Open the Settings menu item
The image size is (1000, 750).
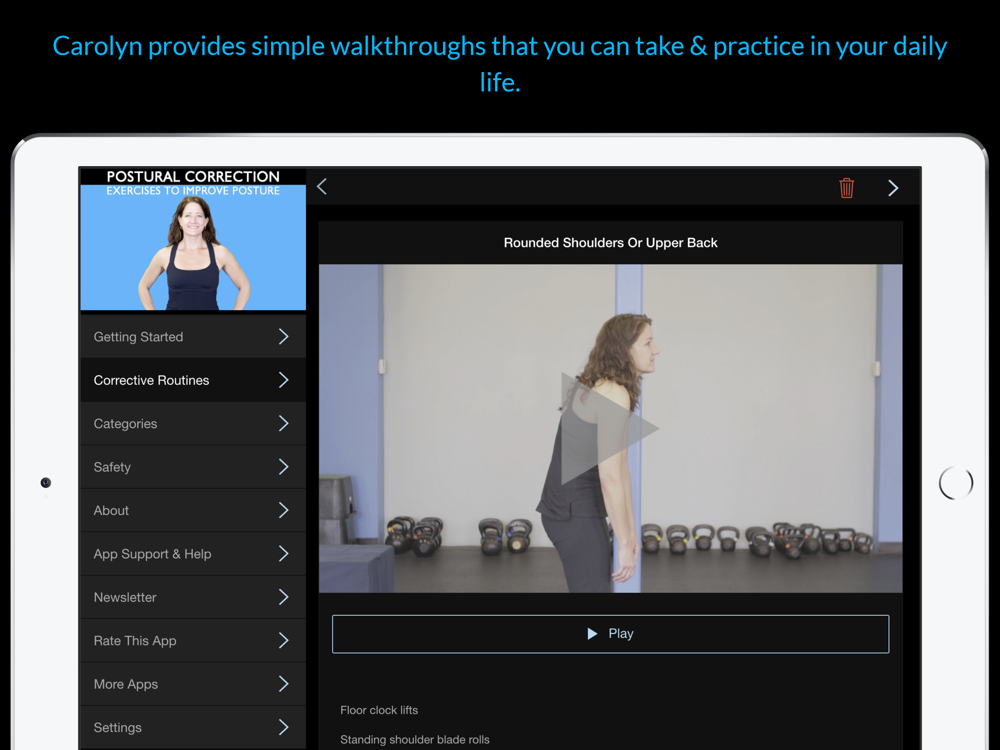[193, 727]
